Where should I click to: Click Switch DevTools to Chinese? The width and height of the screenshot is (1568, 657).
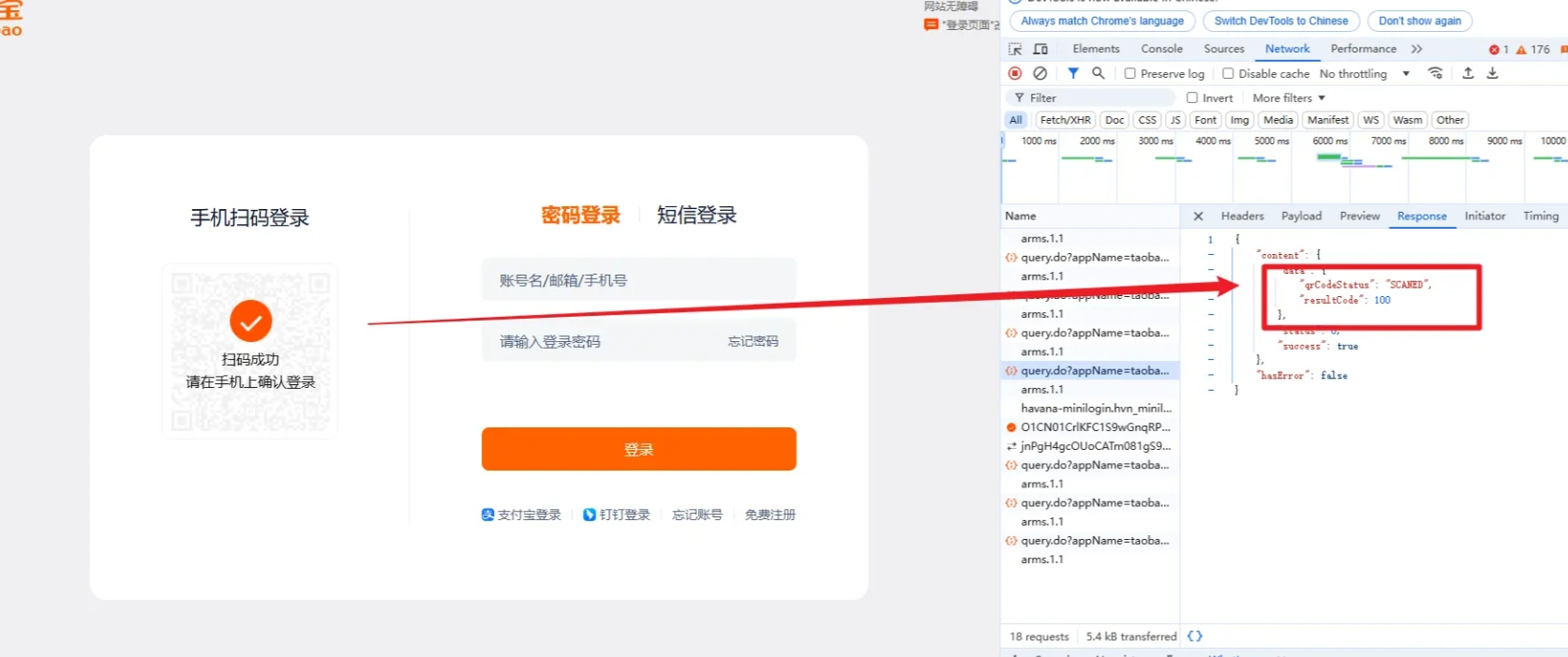click(x=1280, y=21)
